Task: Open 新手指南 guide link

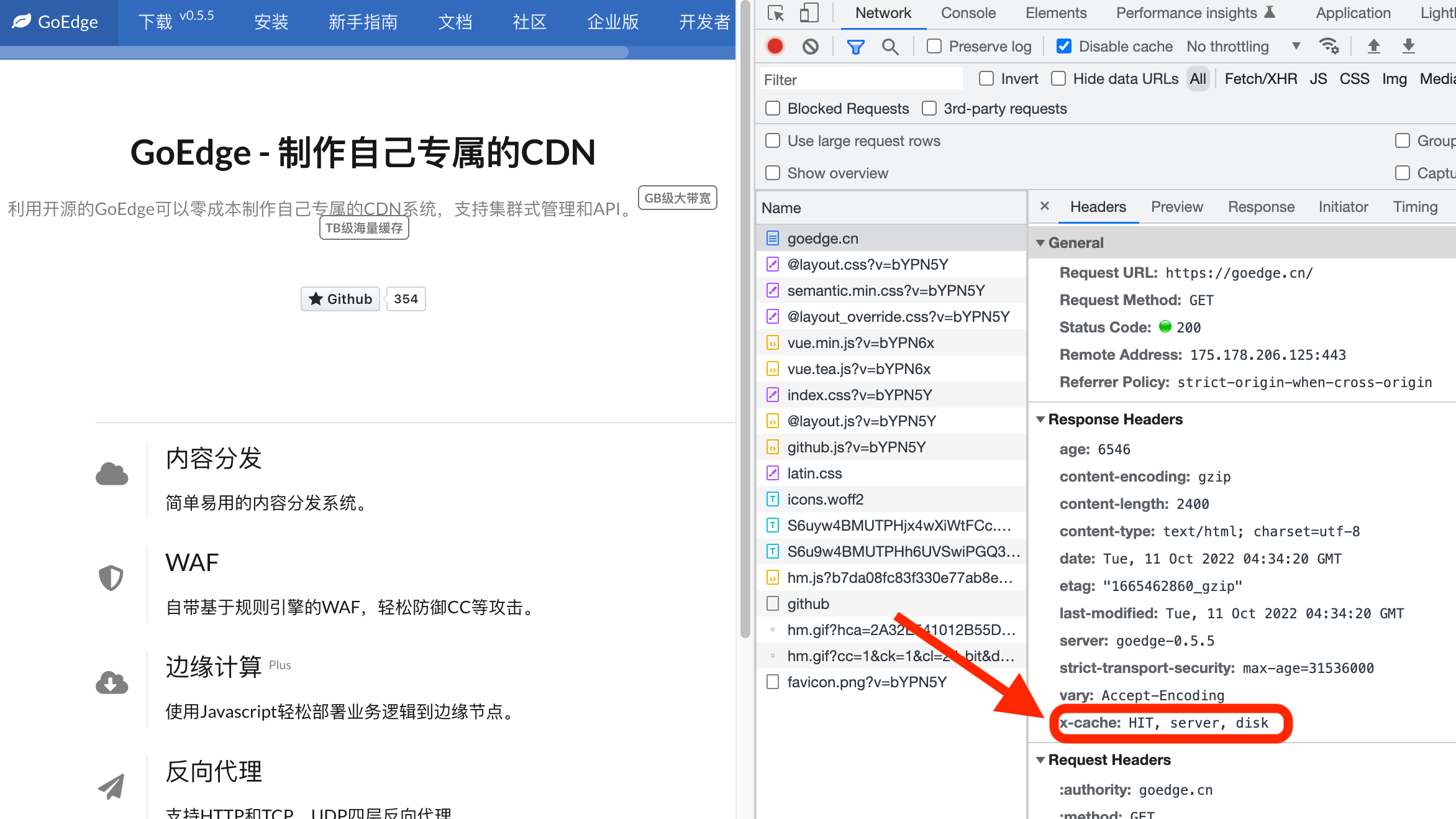Action: (x=363, y=22)
